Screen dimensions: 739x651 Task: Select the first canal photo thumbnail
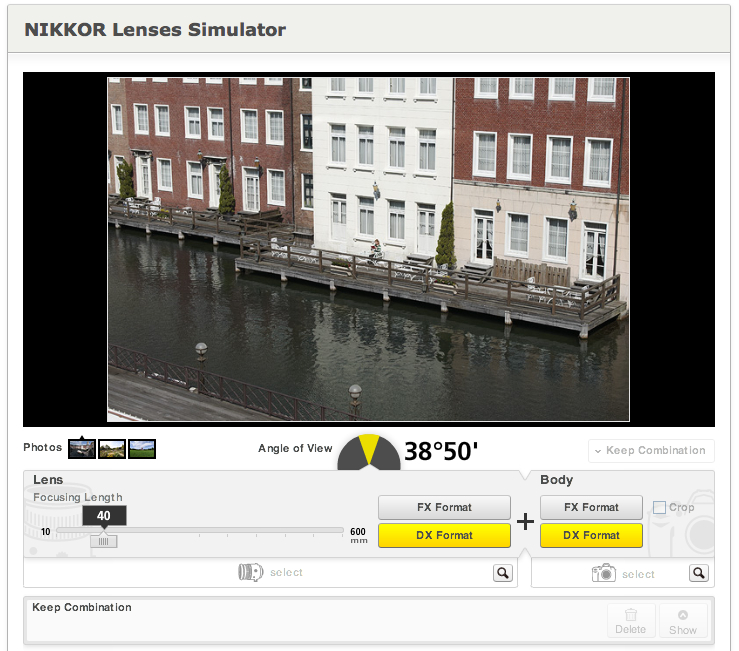point(81,449)
